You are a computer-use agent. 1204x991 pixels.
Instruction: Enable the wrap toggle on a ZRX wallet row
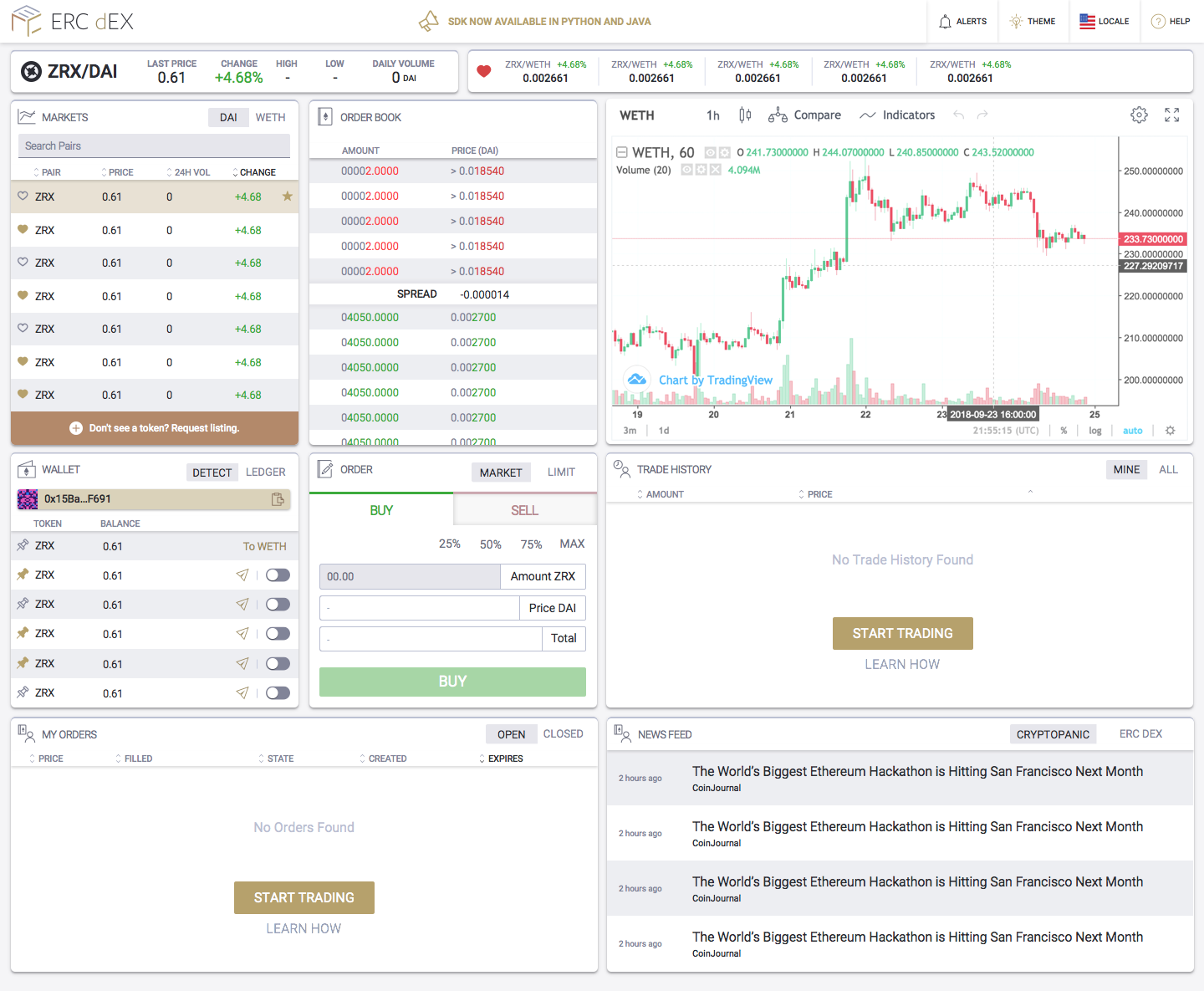point(278,575)
